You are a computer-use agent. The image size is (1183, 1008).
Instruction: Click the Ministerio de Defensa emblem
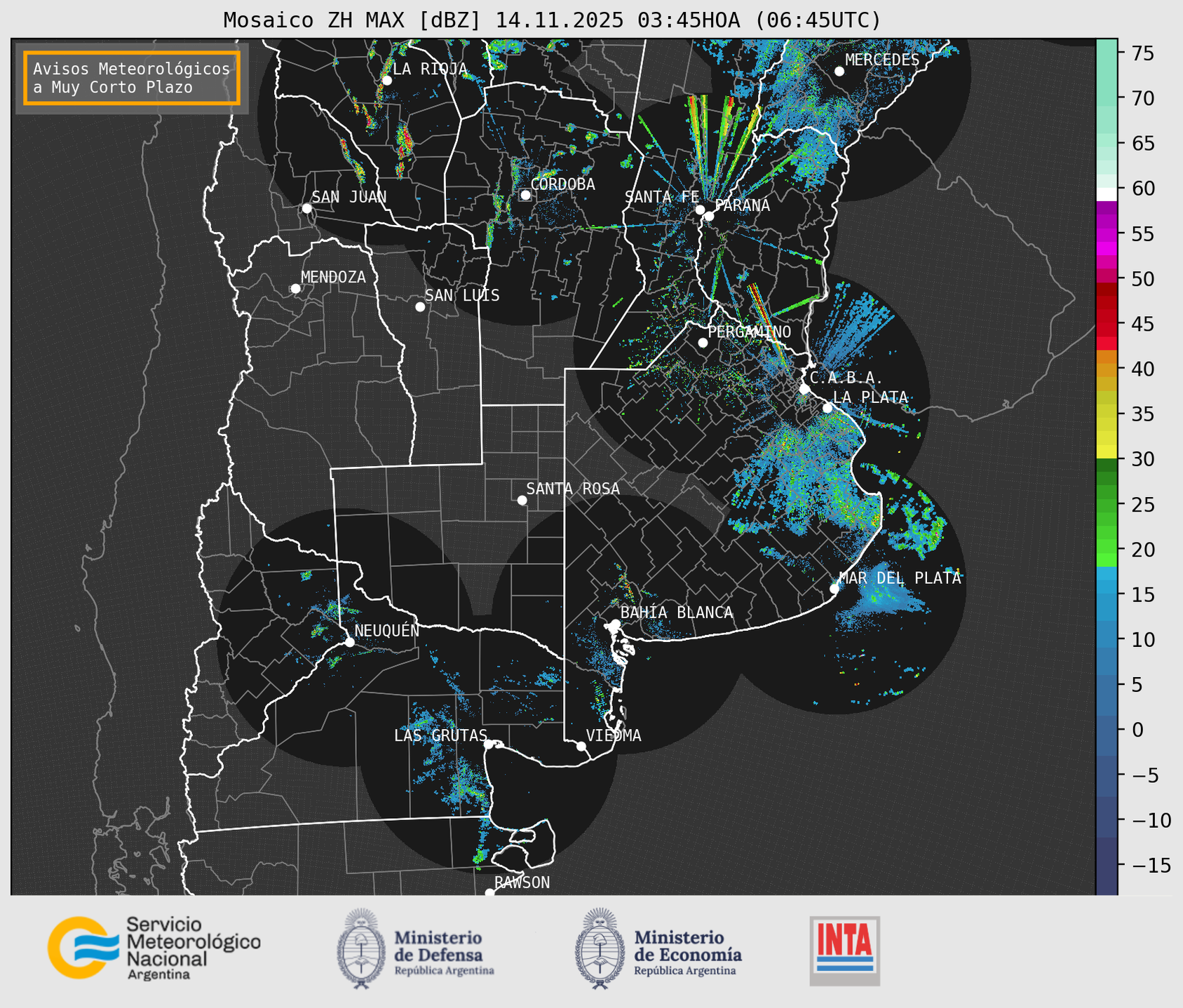coord(361,948)
